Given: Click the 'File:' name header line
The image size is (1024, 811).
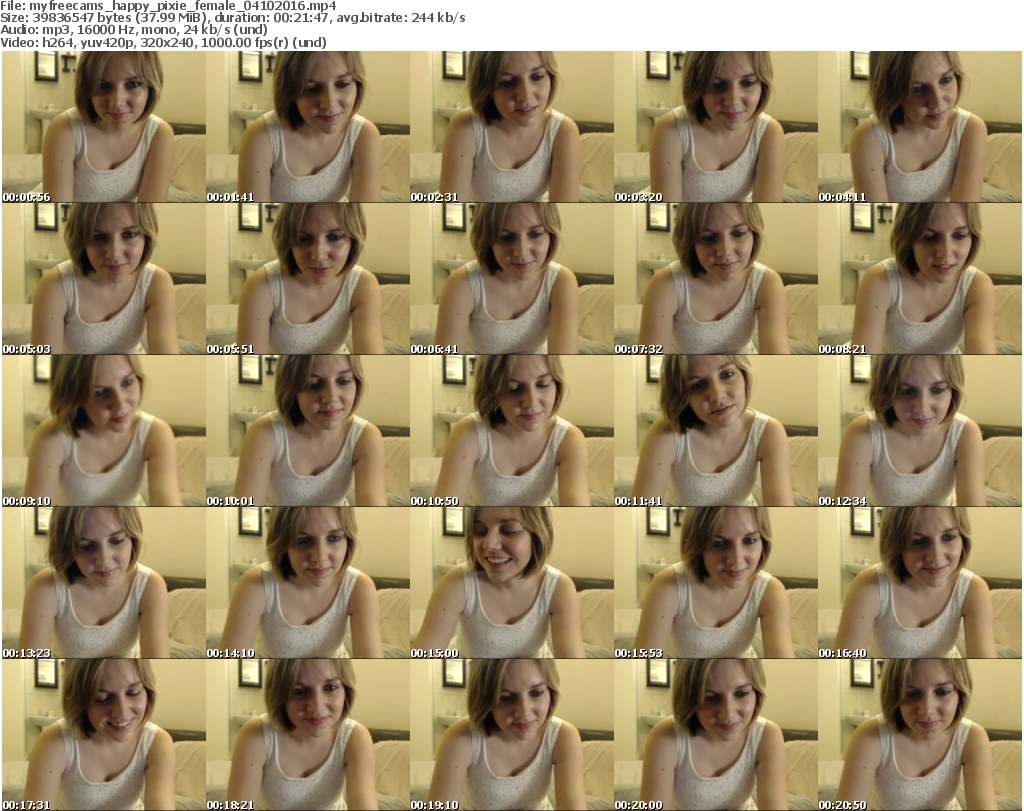Looking at the screenshot, I should [x=168, y=6].
